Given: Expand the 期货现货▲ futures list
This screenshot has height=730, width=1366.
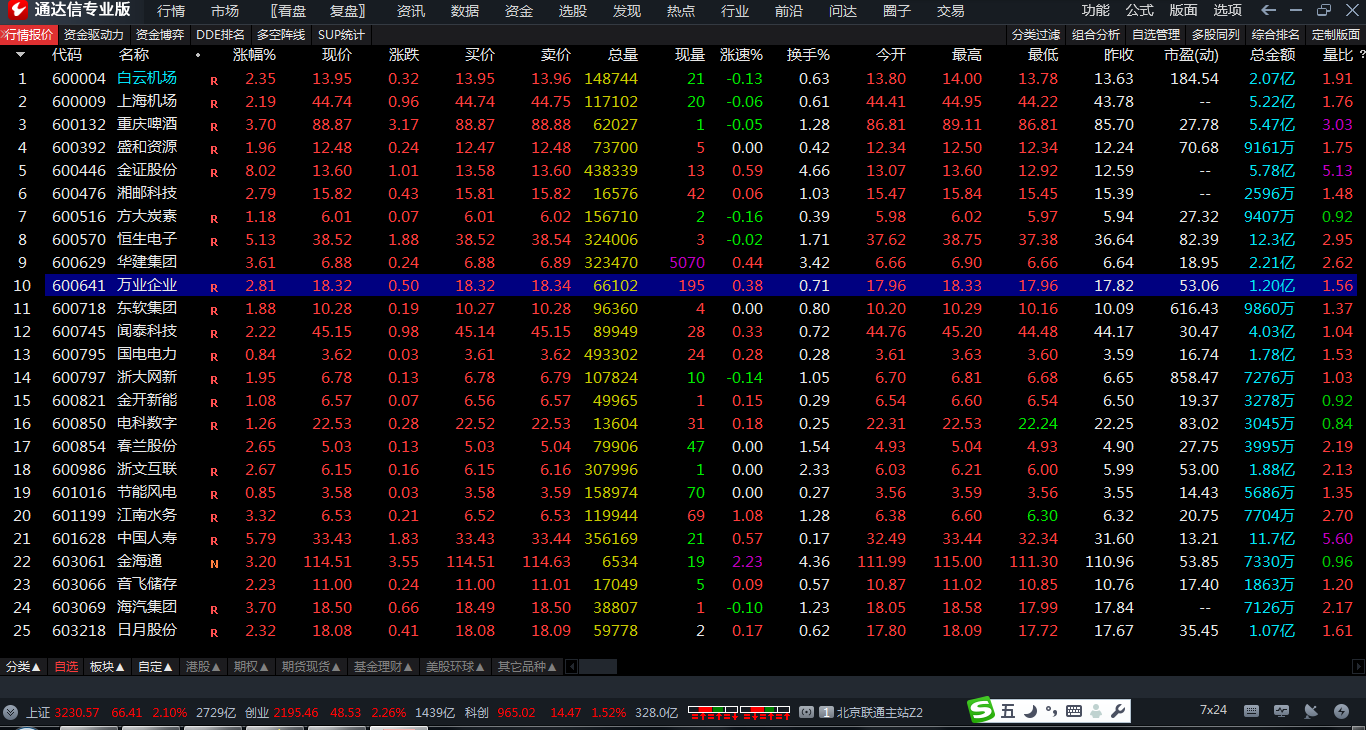Looking at the screenshot, I should click(x=311, y=666).
